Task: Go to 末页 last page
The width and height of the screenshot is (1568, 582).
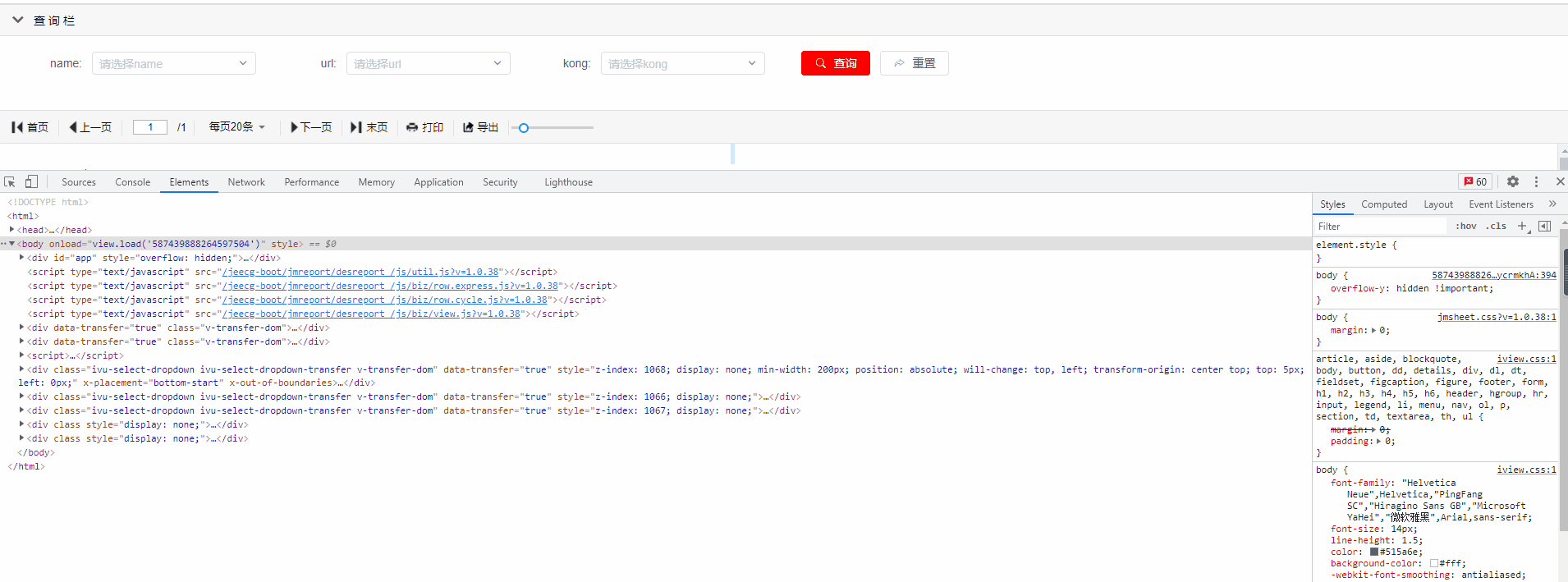Action: tap(369, 127)
